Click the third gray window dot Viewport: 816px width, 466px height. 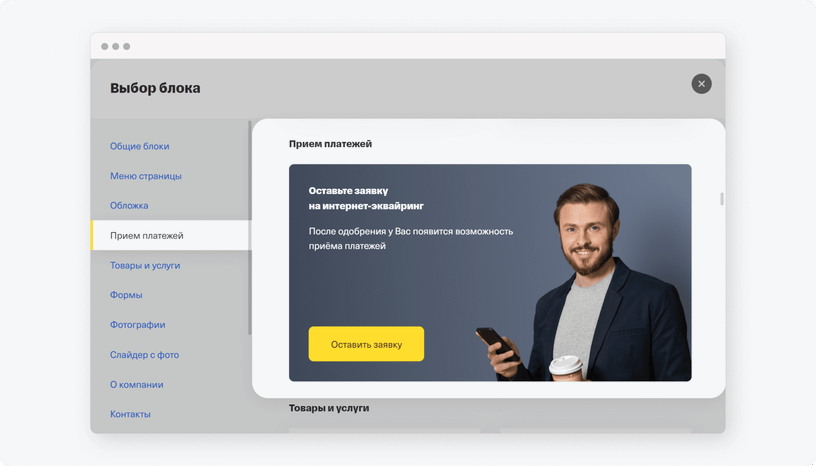[126, 46]
